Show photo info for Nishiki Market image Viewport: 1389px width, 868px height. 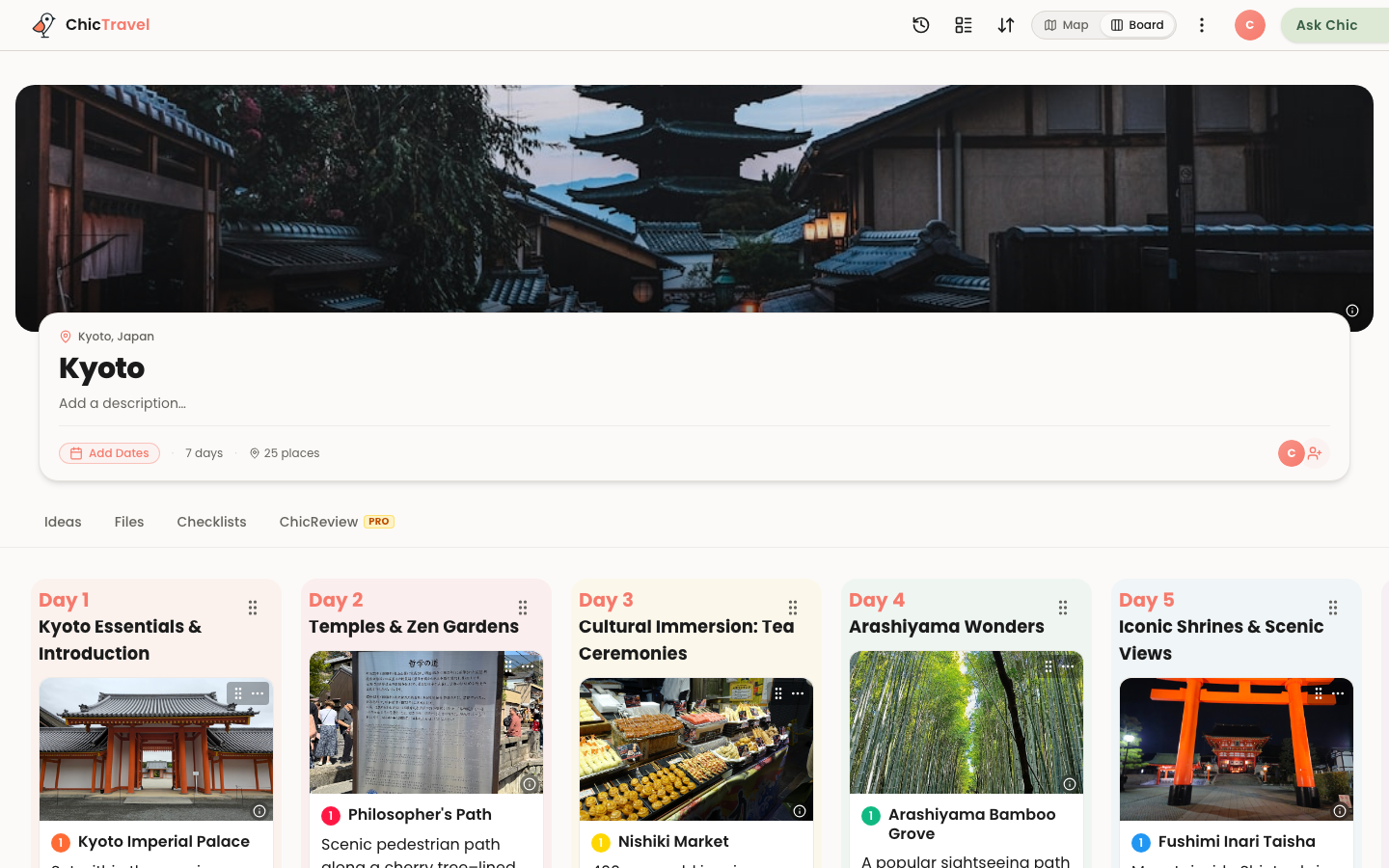coord(800,811)
